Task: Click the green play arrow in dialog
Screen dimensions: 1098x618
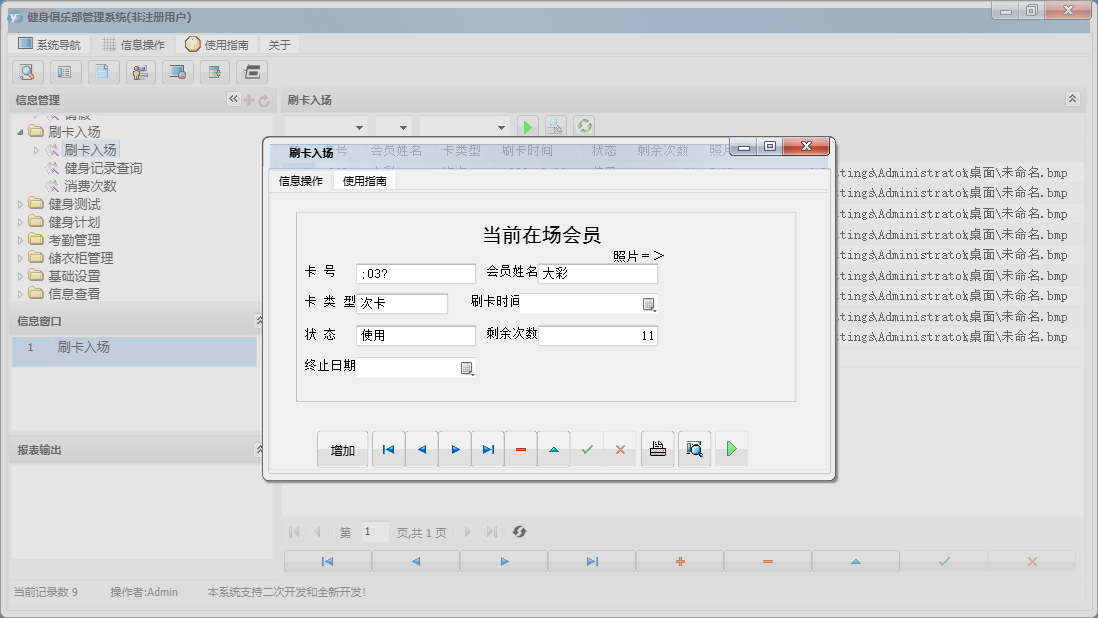Action: tap(731, 450)
